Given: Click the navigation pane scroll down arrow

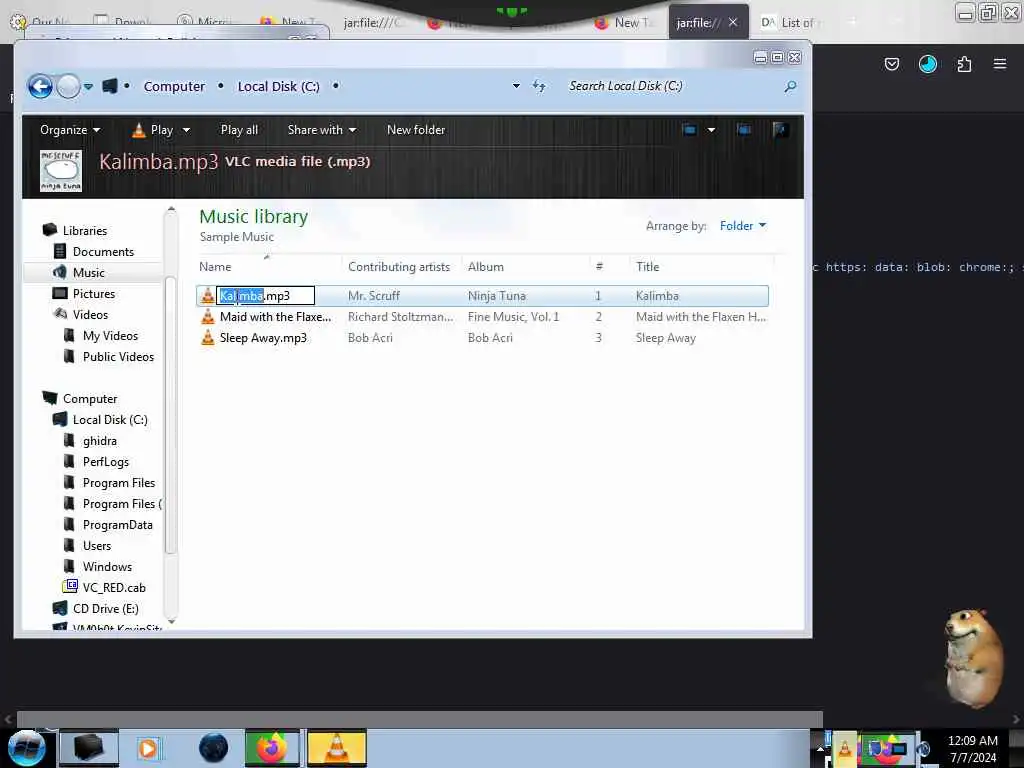Looking at the screenshot, I should [171, 621].
